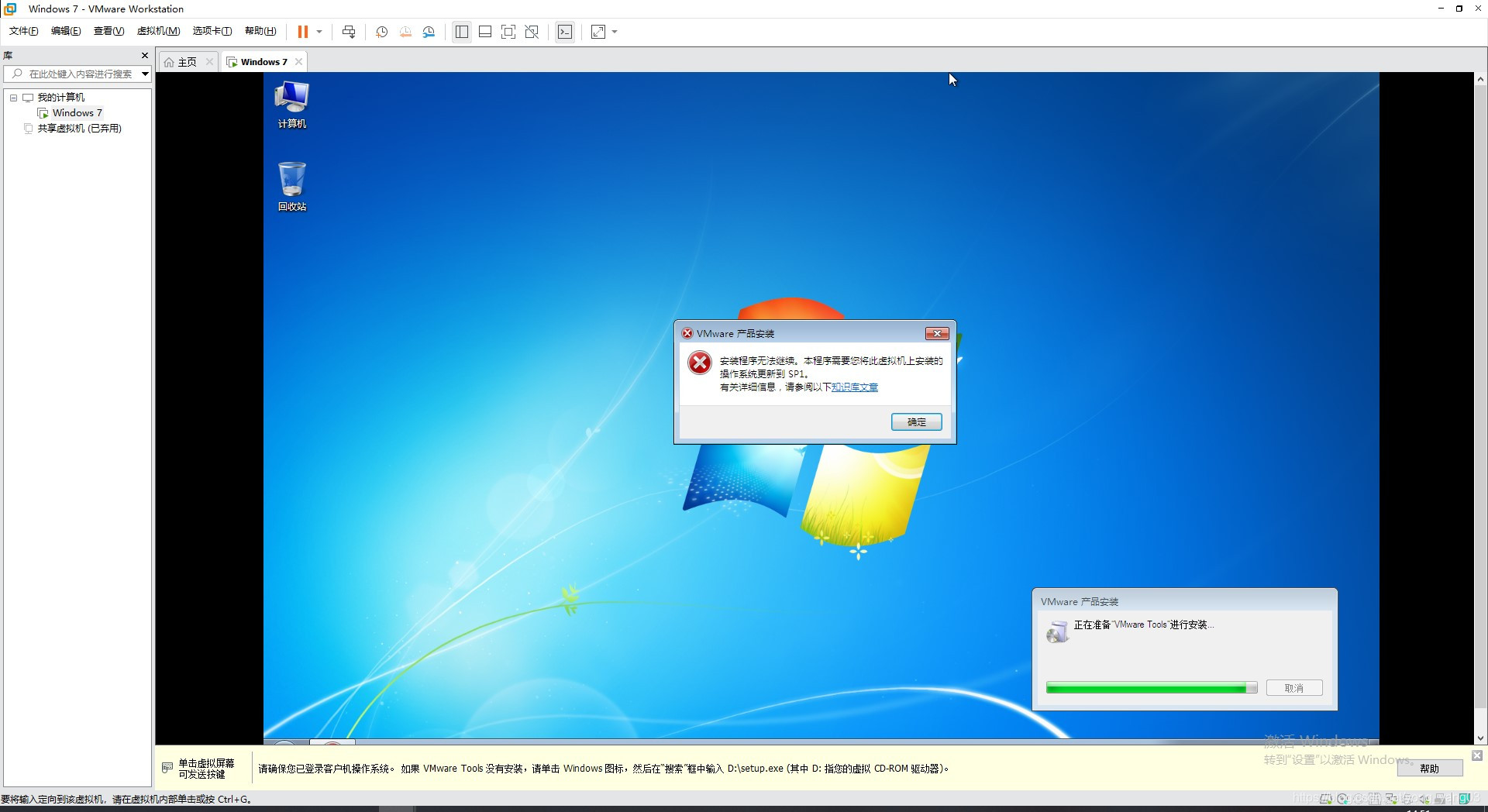Collapse the 我的计算机 tree node
This screenshot has height=812, width=1488.
pos(13,98)
